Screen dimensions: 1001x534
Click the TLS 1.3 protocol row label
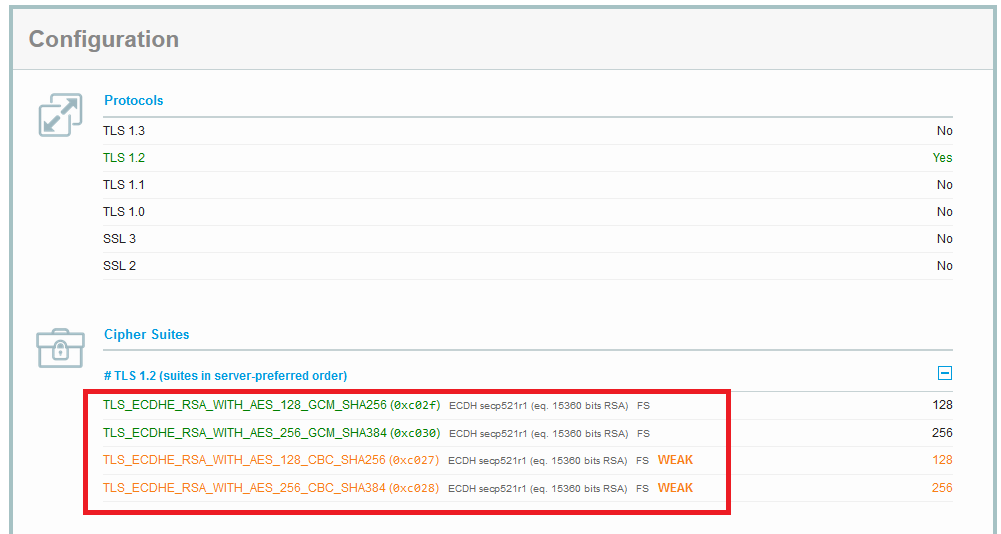tap(124, 131)
